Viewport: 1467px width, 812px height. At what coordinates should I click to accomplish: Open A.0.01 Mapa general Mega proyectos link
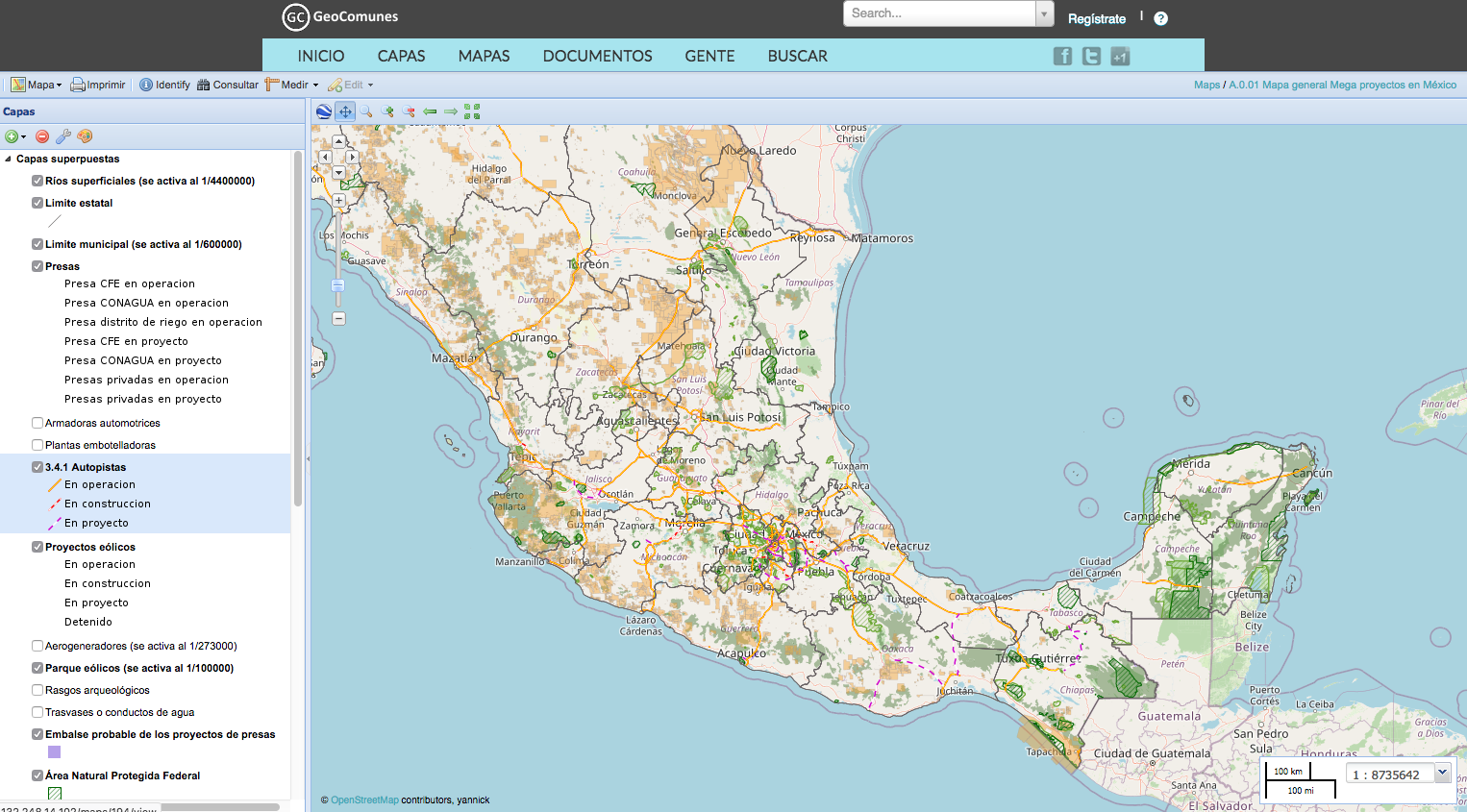[x=1342, y=85]
